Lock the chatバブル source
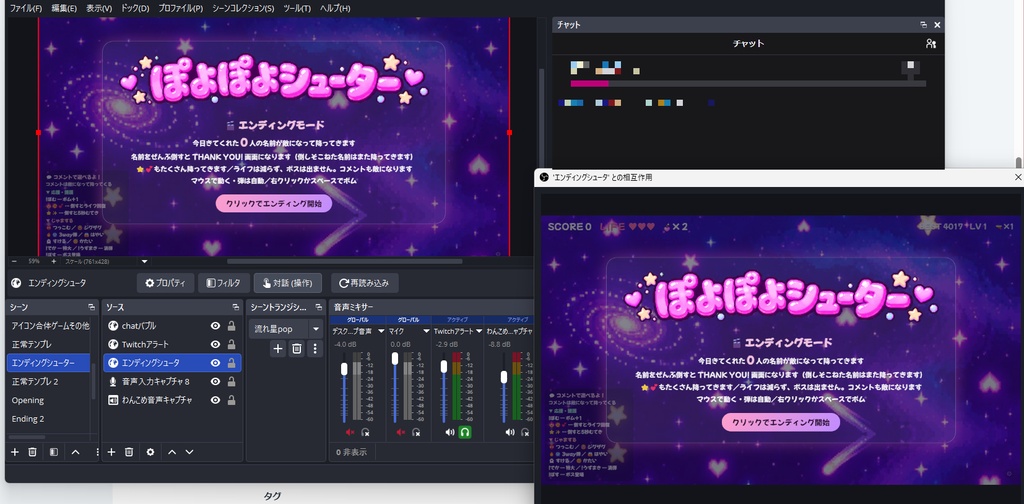 coord(231,326)
